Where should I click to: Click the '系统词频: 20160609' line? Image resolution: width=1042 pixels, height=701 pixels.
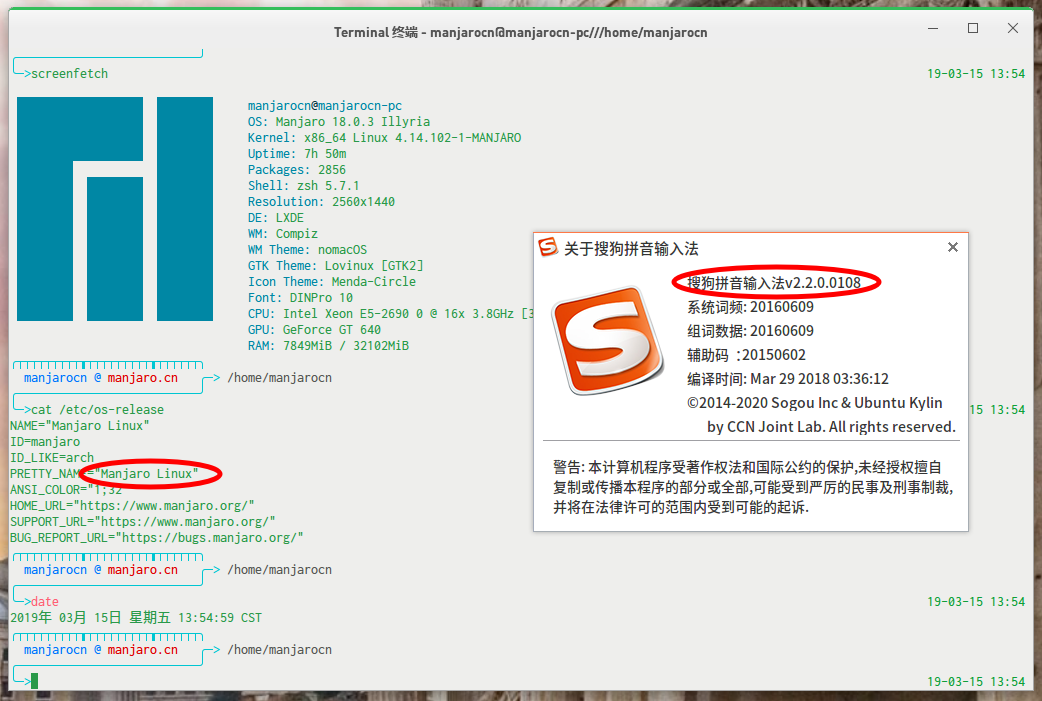(750, 306)
